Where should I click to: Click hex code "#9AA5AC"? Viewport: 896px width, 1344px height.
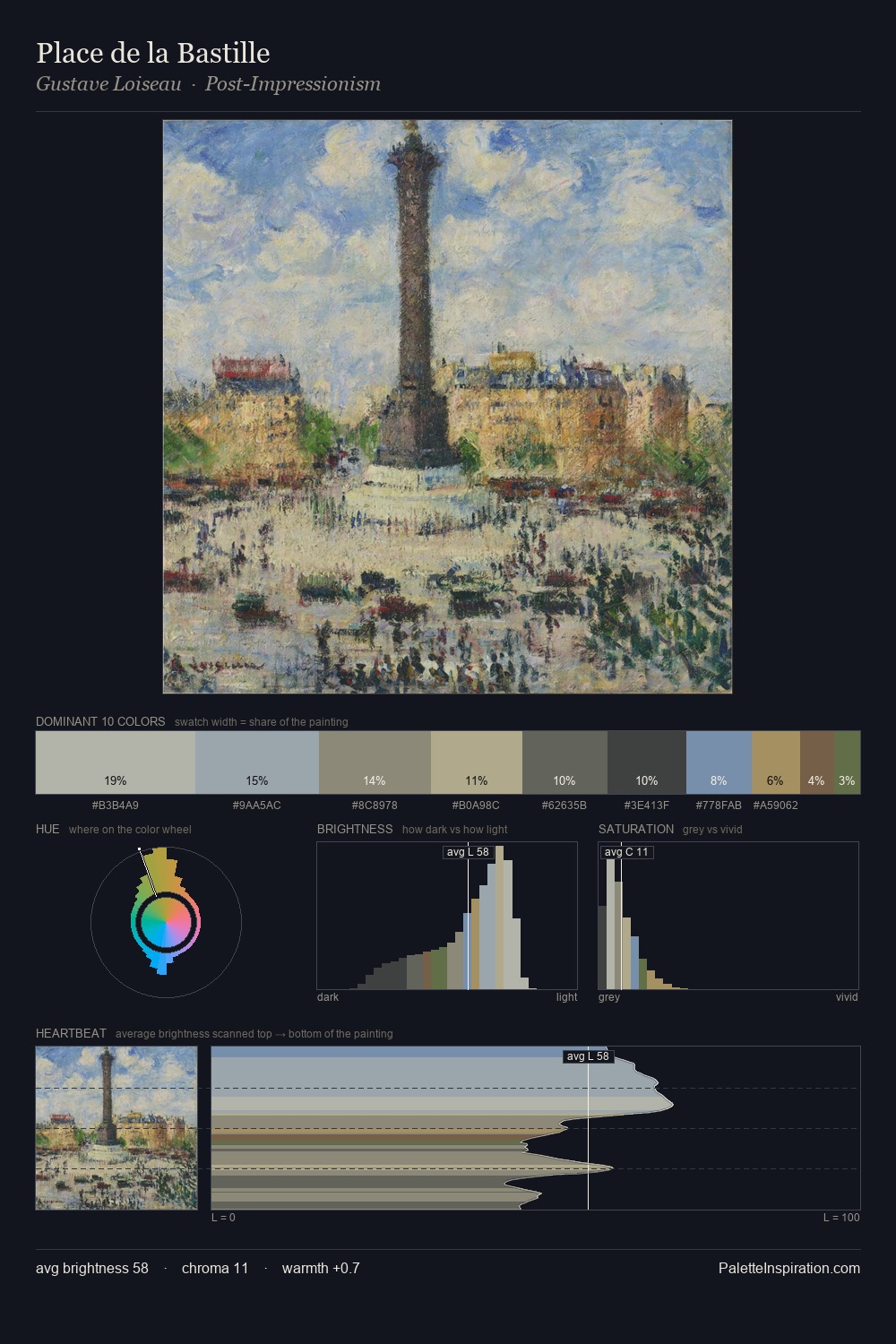257,806
